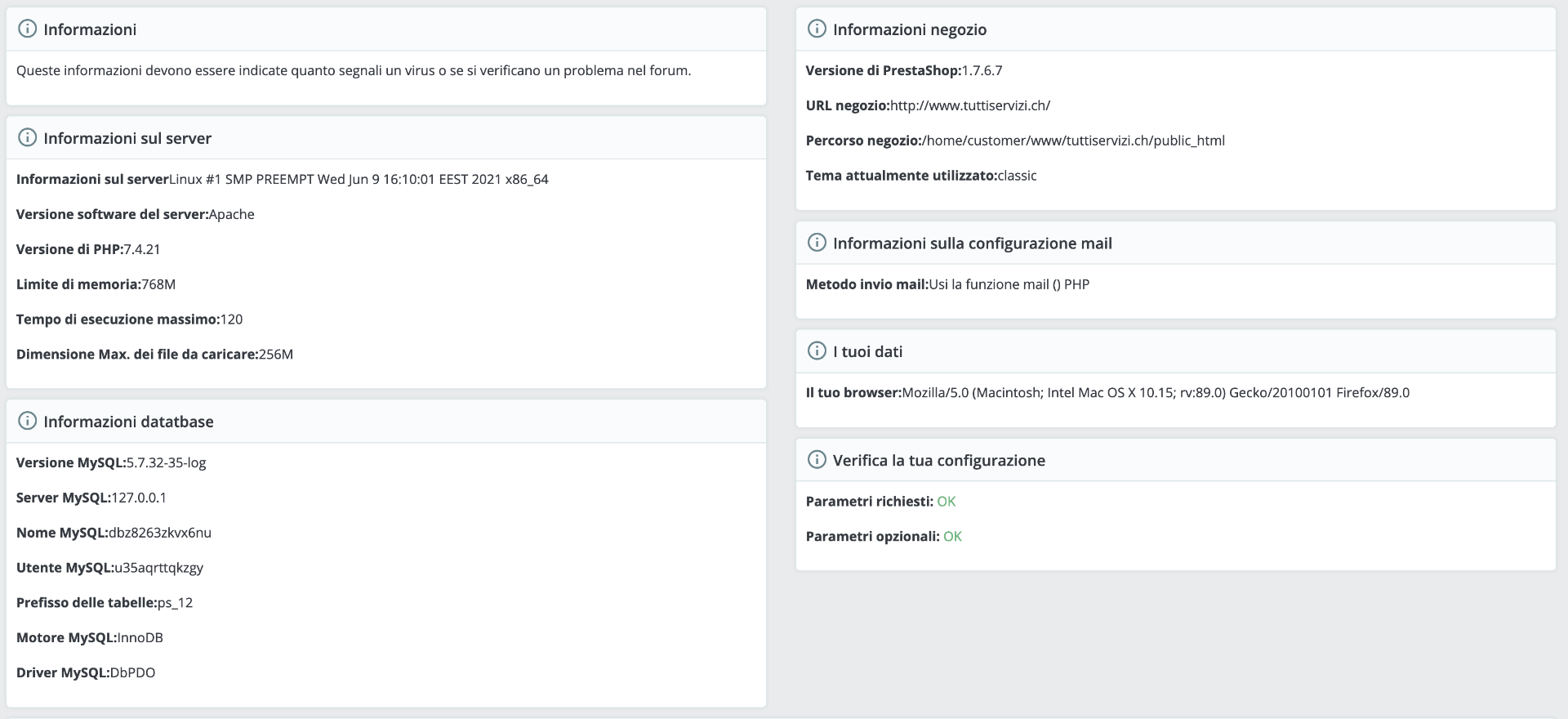Click the PHP version value 7.4.21
The height and width of the screenshot is (719, 1568).
click(x=141, y=249)
